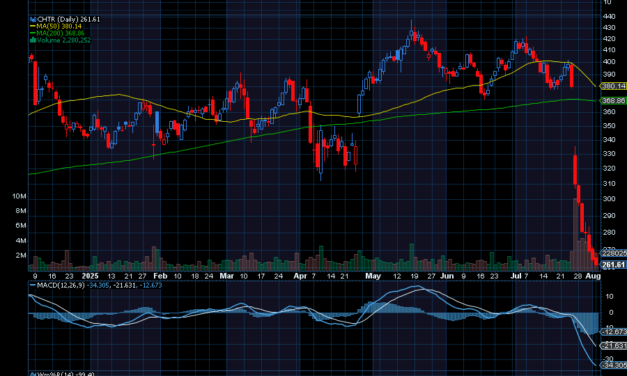Click the candlestick icon beside CHTR (Daily)

click(33, 19)
